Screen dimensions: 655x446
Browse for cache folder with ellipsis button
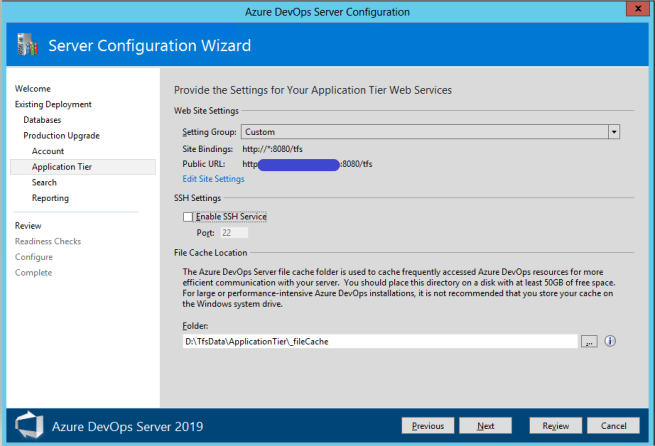tap(589, 341)
